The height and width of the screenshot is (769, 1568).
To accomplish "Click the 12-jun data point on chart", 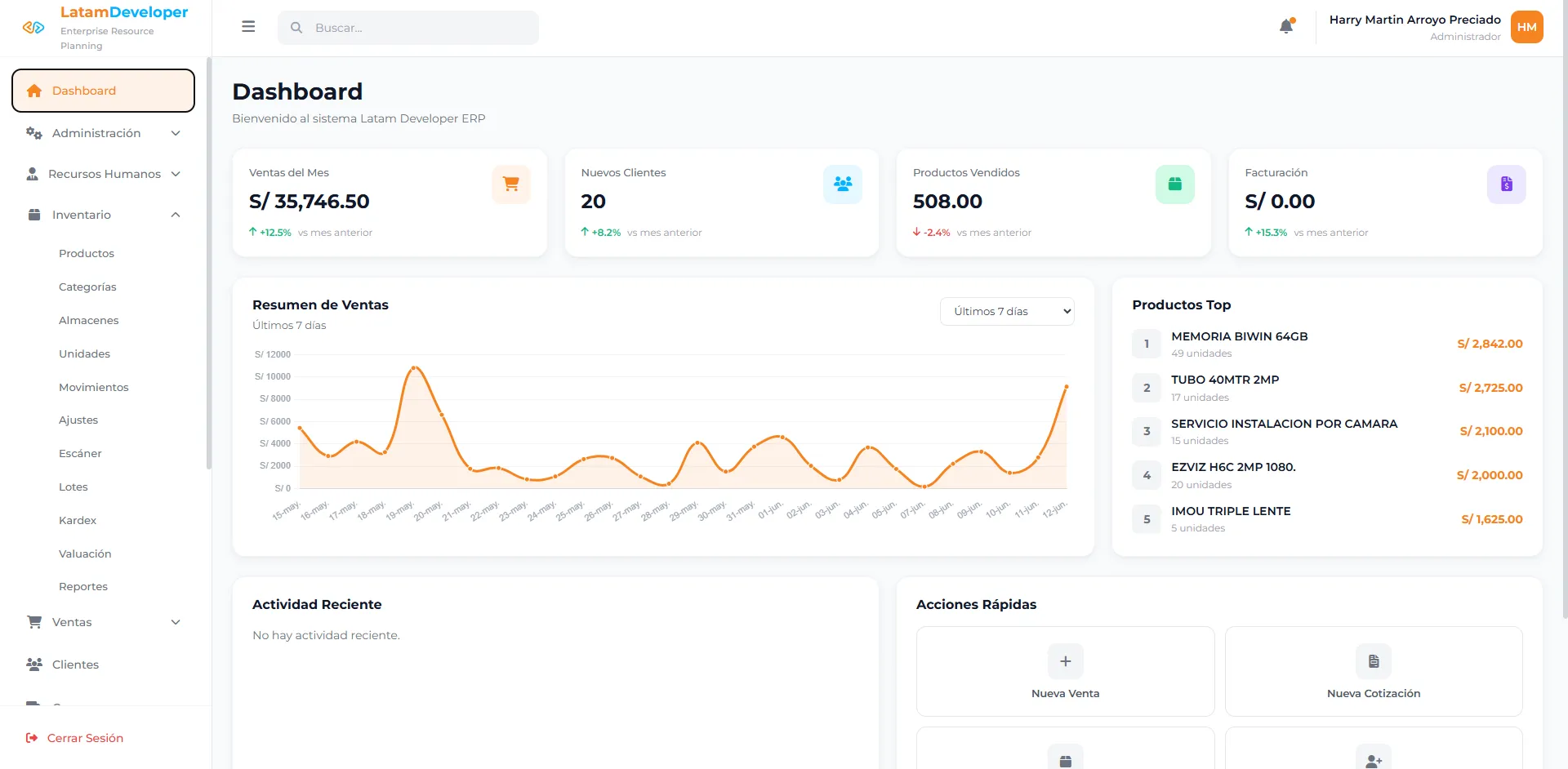I will click(1066, 386).
